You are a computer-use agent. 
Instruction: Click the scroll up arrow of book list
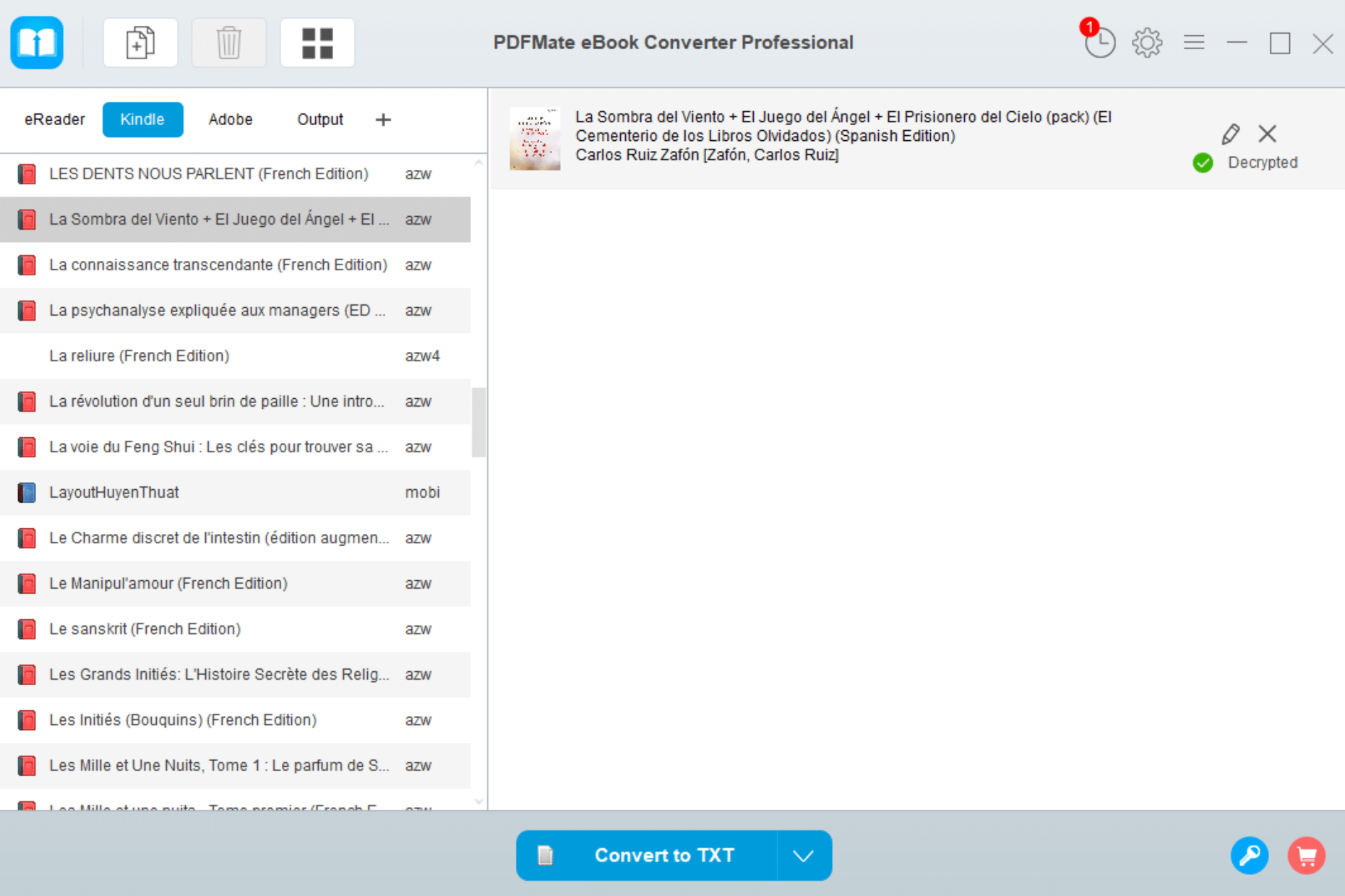coord(478,163)
